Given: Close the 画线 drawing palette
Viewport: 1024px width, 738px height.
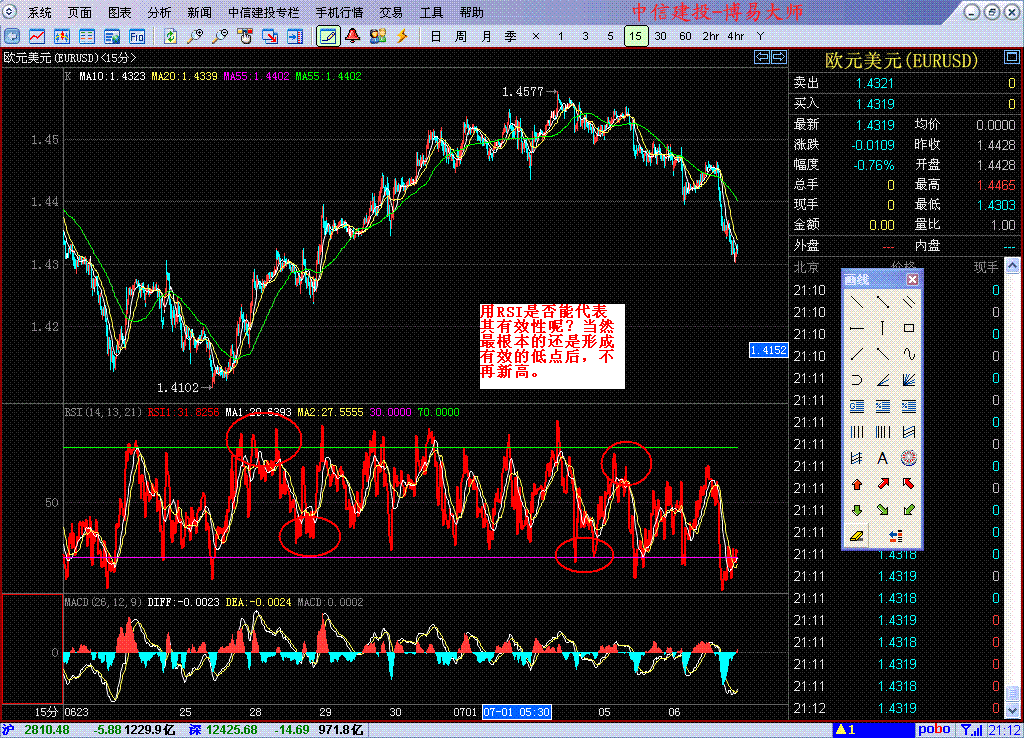Looking at the screenshot, I should tap(912, 280).
